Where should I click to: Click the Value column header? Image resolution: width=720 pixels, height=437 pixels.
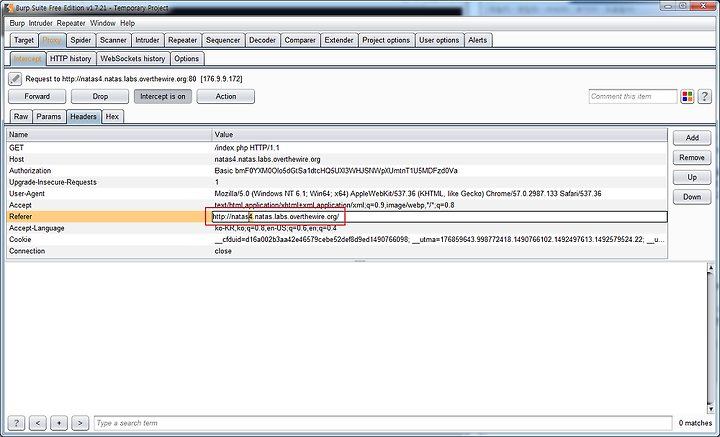click(x=439, y=134)
